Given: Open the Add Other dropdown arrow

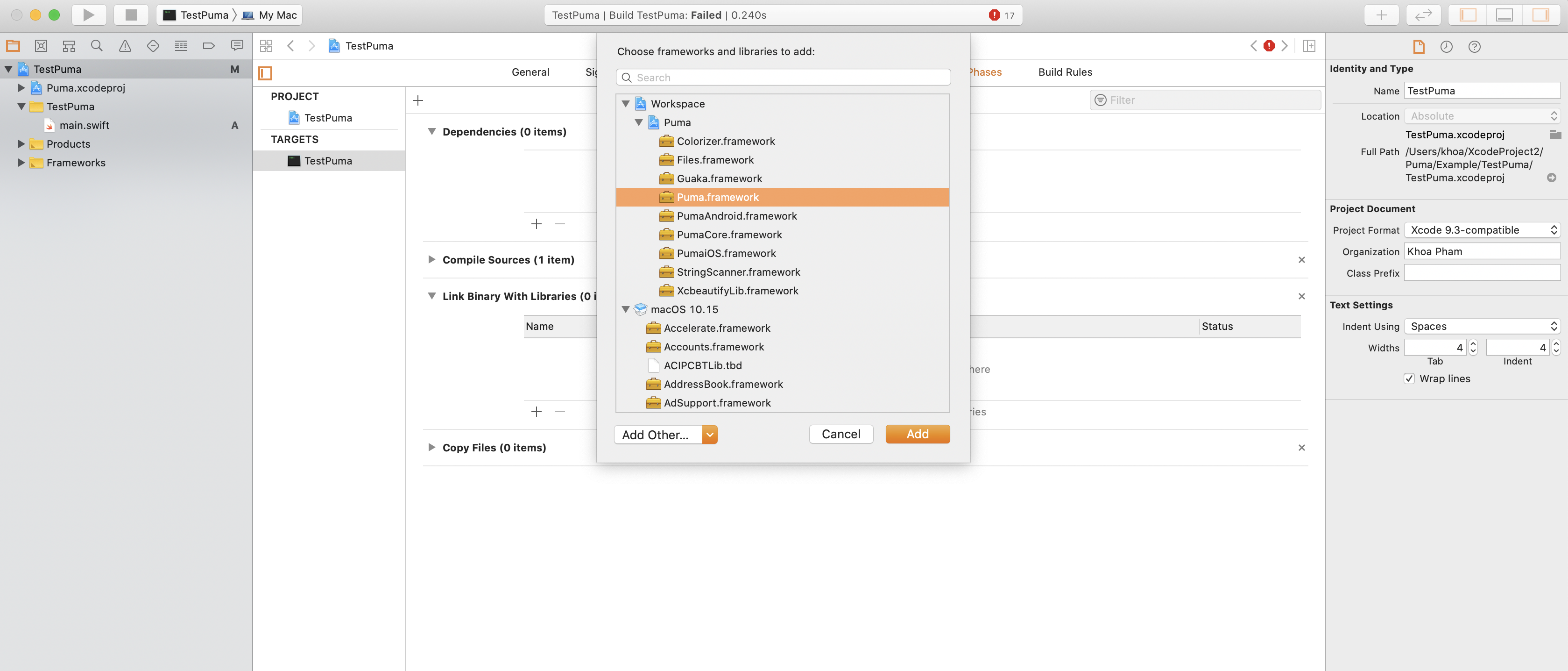Looking at the screenshot, I should click(x=710, y=434).
